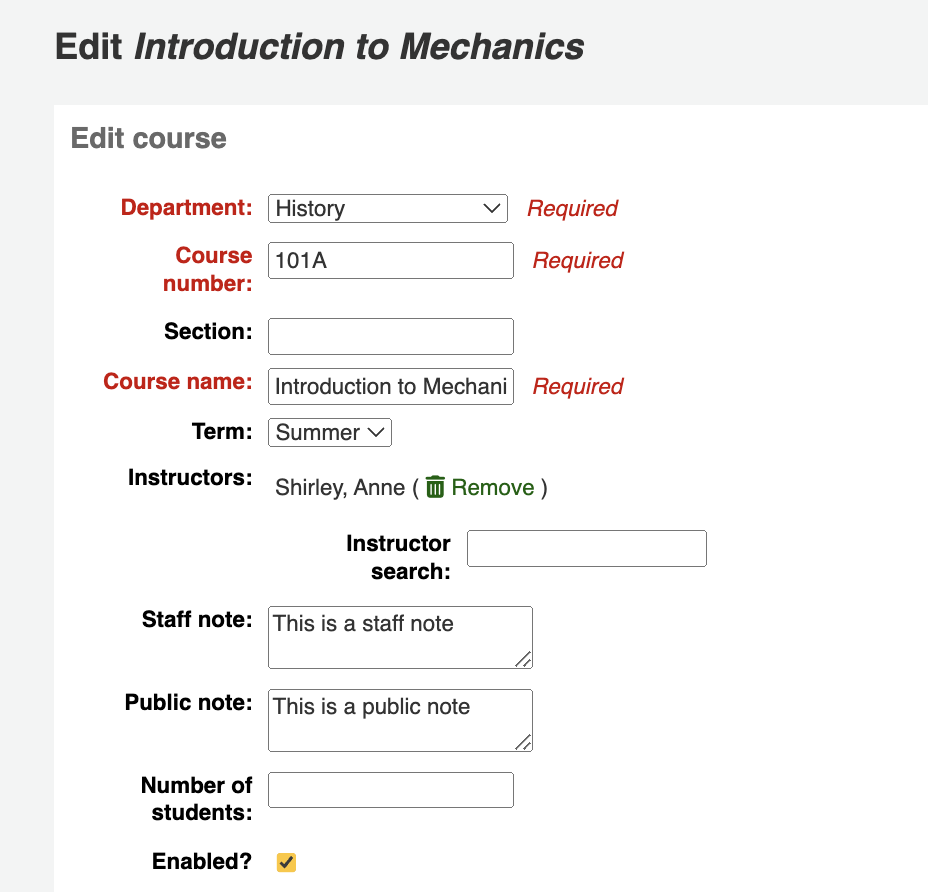This screenshot has width=928, height=892.
Task: Click the trash icon beside Shirley, Anne
Action: pyautogui.click(x=435, y=487)
